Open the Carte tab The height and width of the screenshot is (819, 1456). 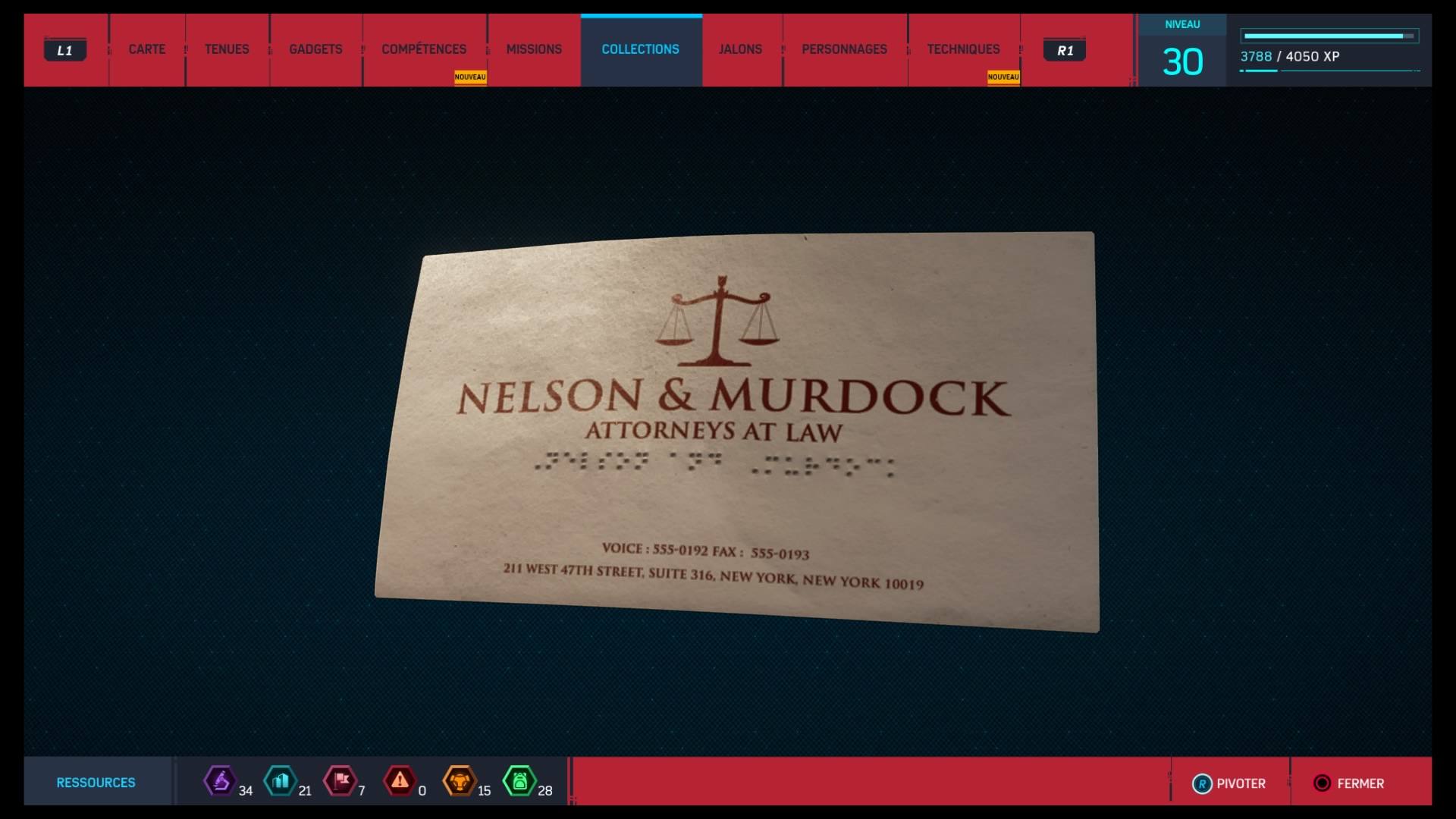[147, 49]
